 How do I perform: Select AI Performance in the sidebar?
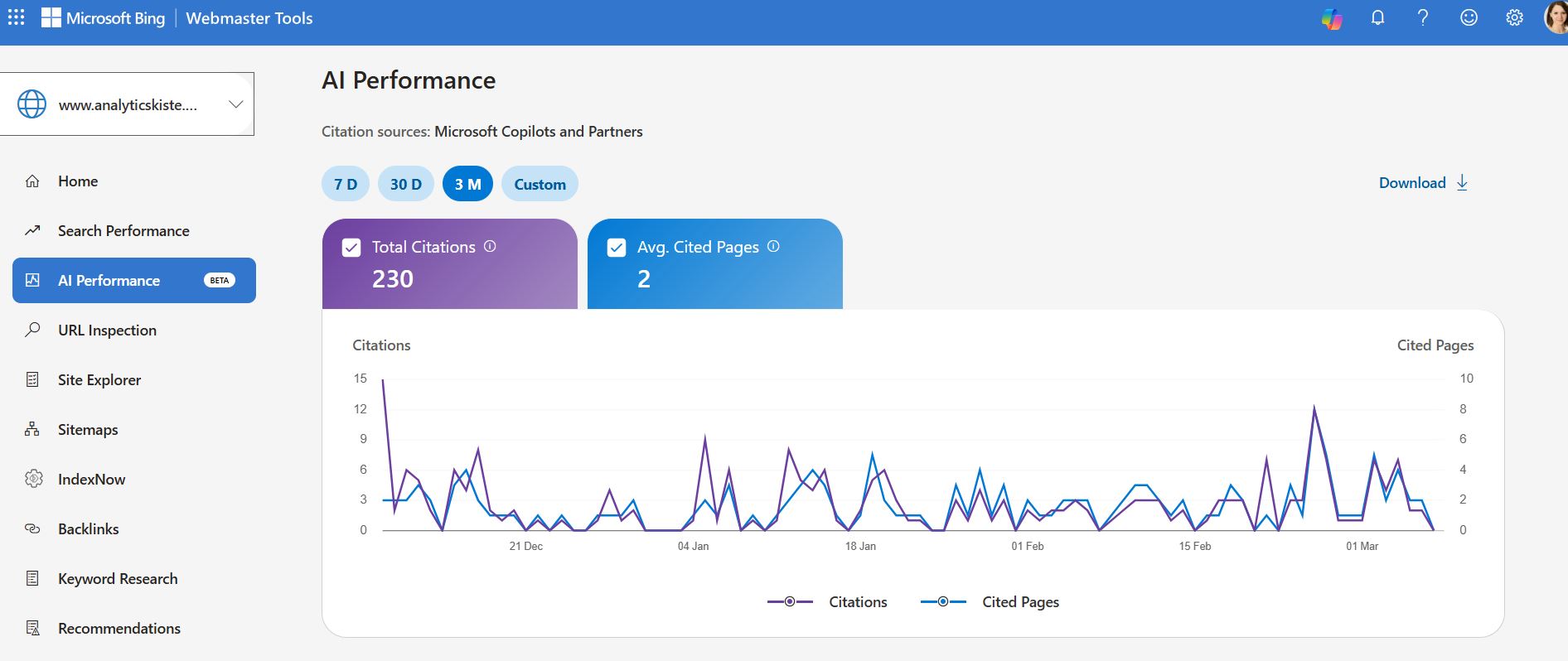[x=134, y=280]
